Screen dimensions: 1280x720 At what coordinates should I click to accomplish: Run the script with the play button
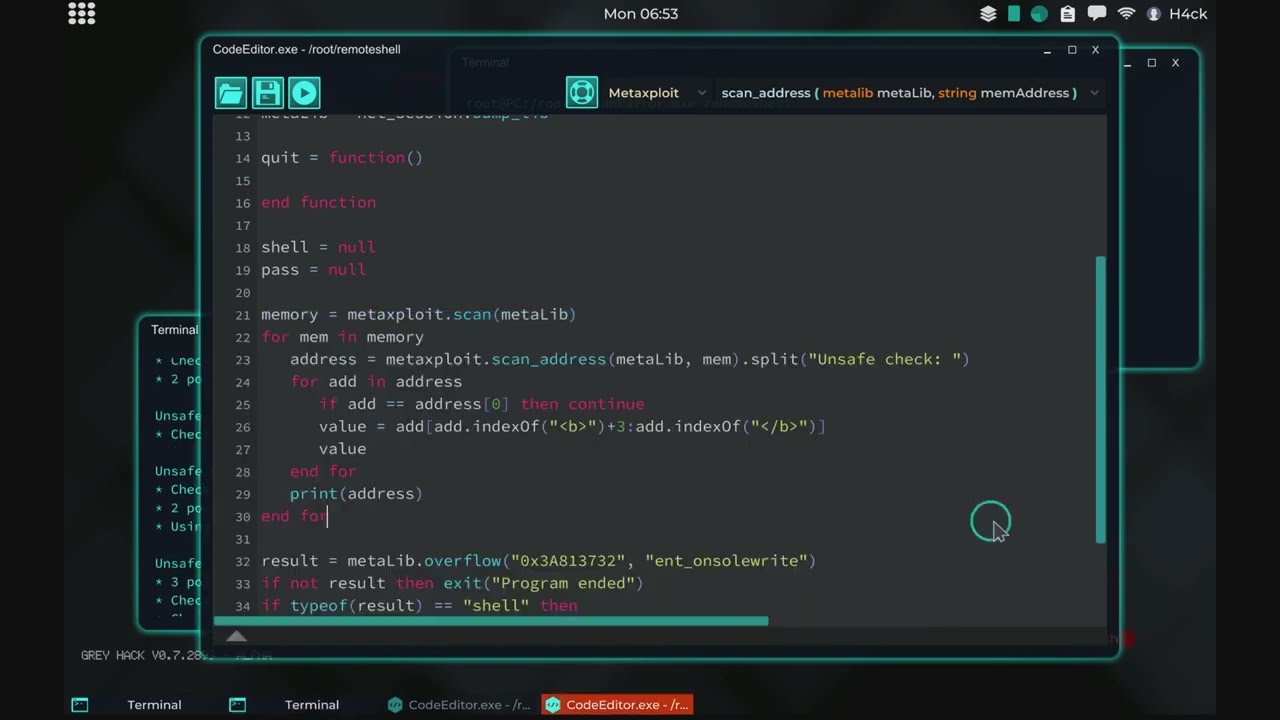point(305,93)
